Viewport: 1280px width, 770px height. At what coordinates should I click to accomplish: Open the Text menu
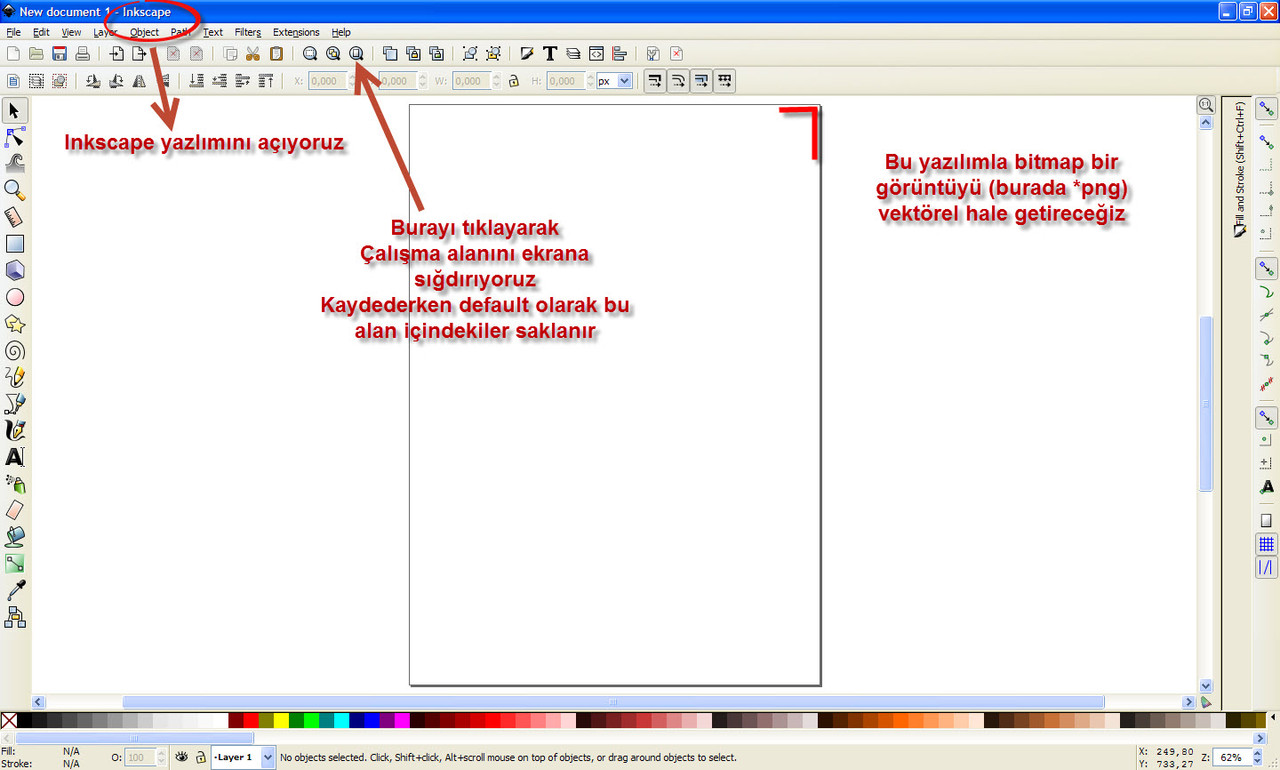pos(213,32)
